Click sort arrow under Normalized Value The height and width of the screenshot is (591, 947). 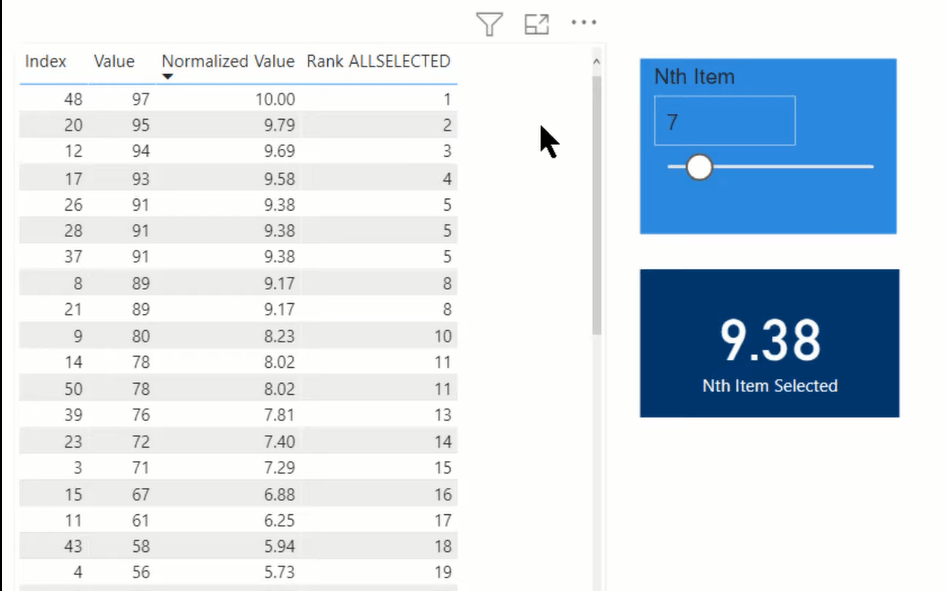[x=167, y=77]
